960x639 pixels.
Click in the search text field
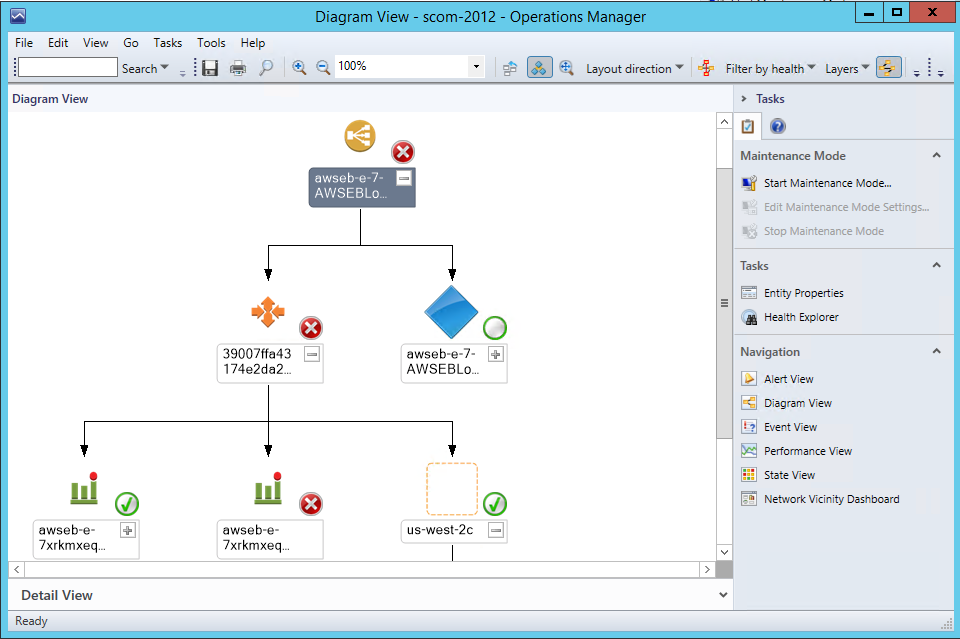click(x=67, y=68)
